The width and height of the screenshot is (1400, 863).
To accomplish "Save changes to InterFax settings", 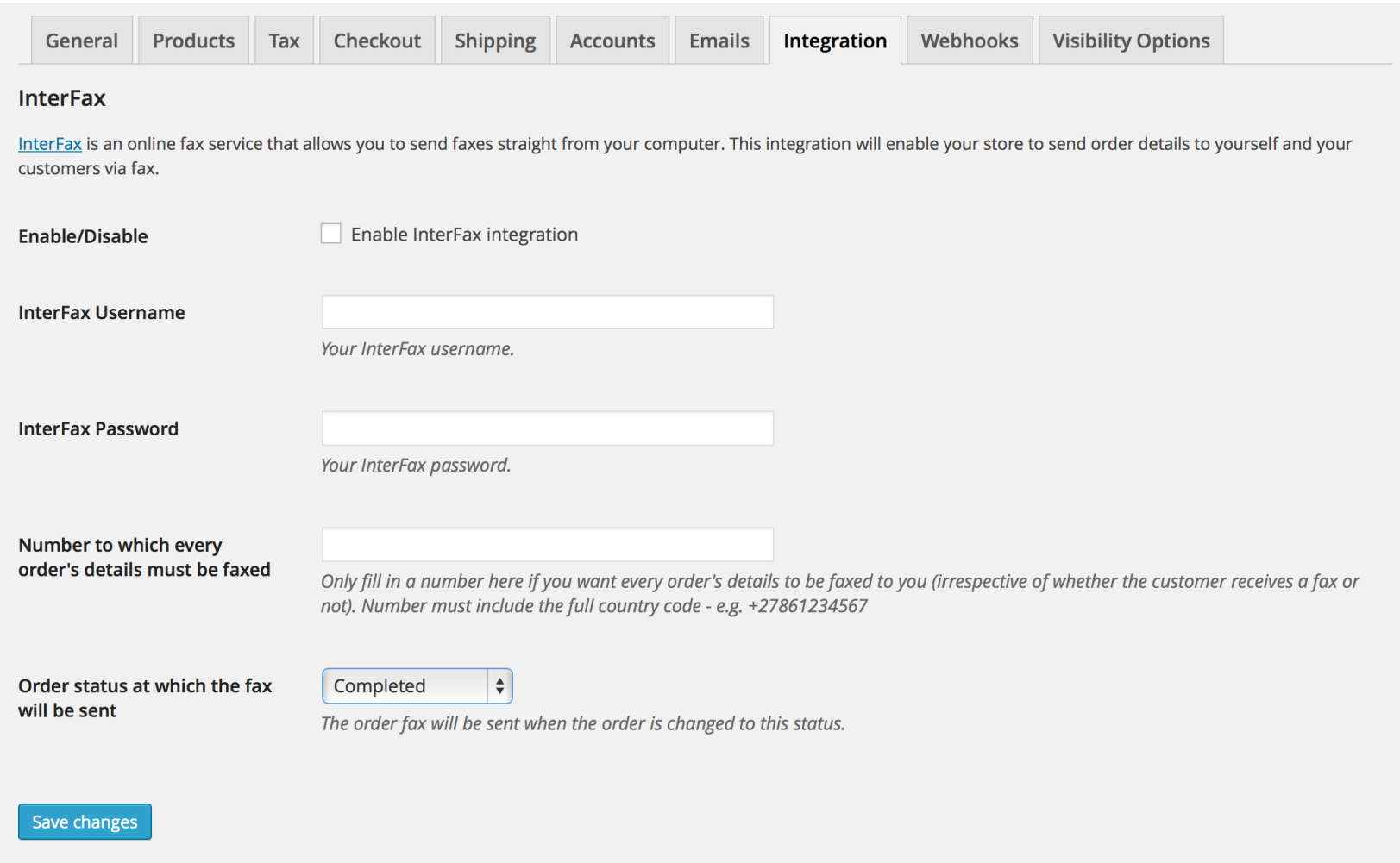I will (84, 821).
